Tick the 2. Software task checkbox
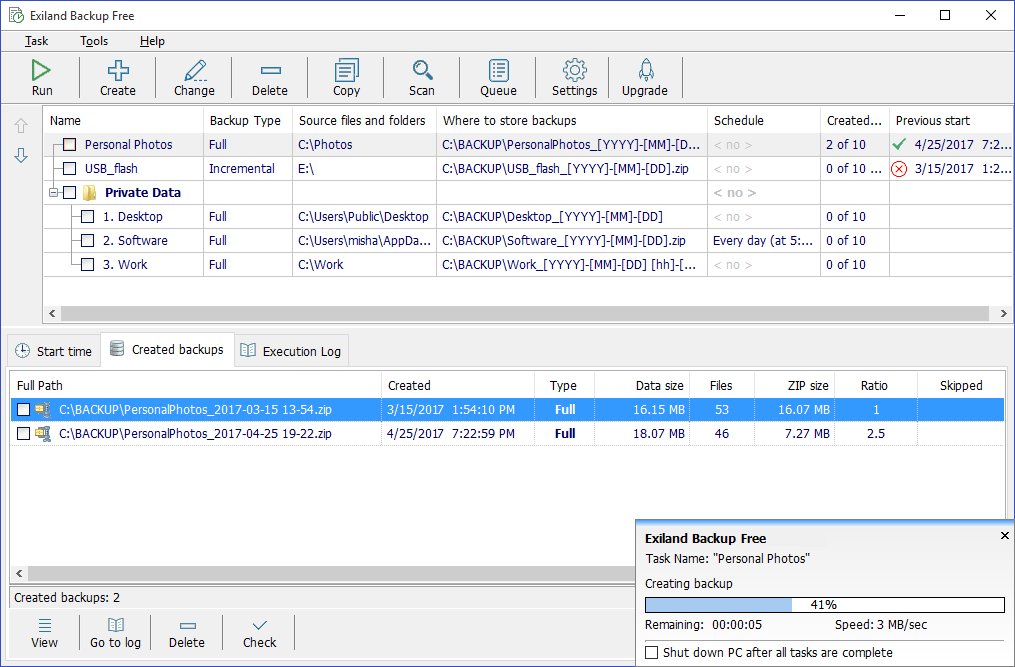 coord(87,241)
